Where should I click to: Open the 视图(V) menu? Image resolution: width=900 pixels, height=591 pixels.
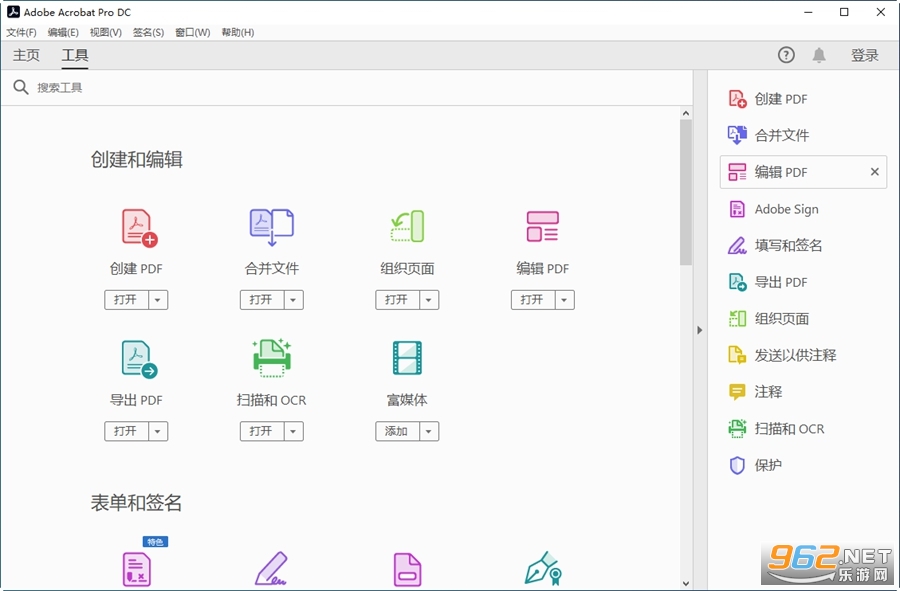click(106, 33)
